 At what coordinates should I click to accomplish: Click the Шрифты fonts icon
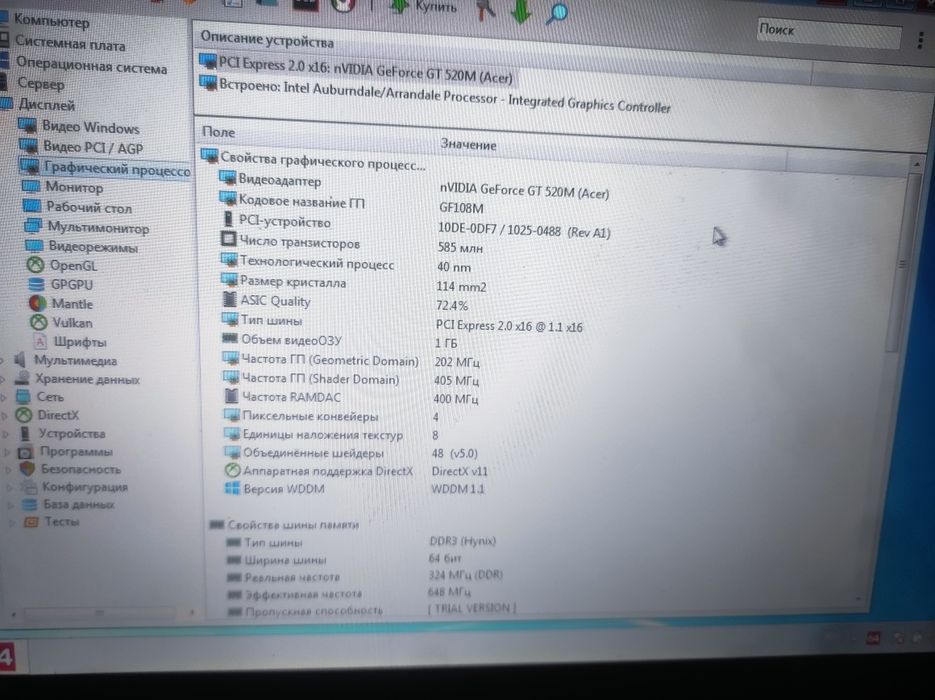tap(40, 342)
